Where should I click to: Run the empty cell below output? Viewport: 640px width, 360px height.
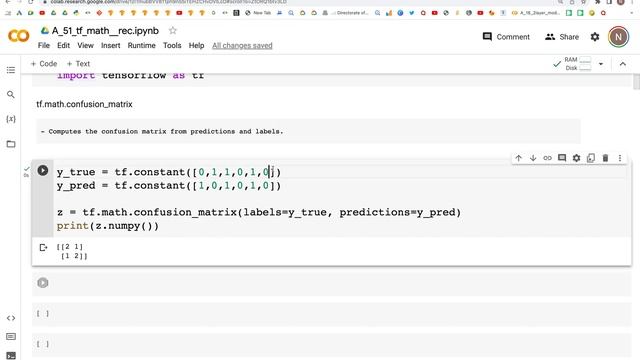pos(43,282)
